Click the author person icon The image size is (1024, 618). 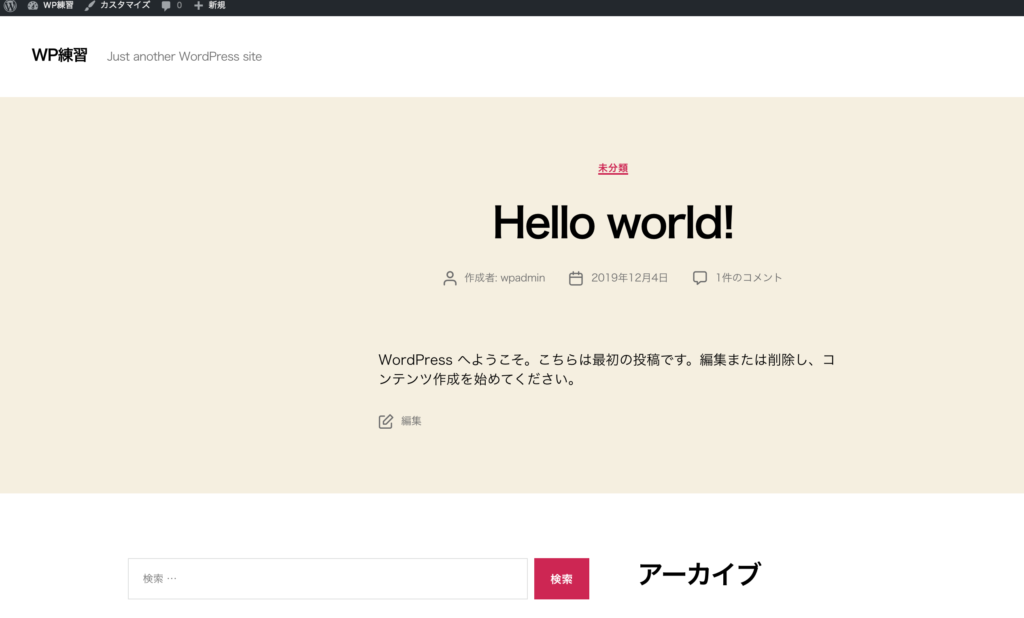pos(449,278)
